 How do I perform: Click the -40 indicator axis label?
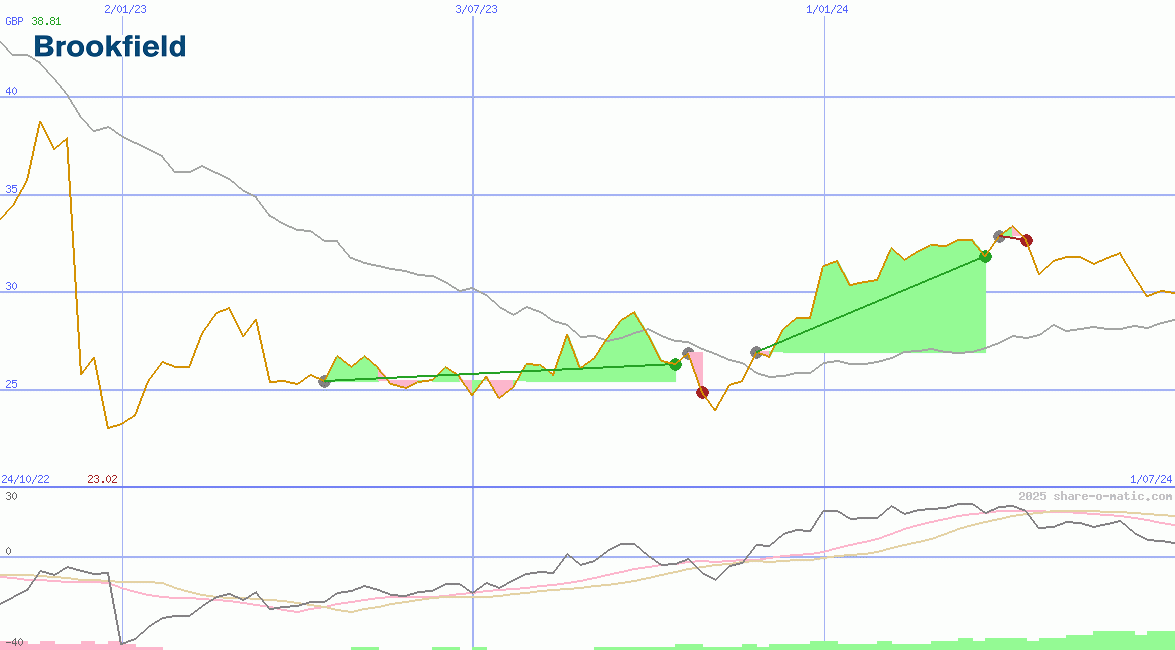(x=13, y=641)
